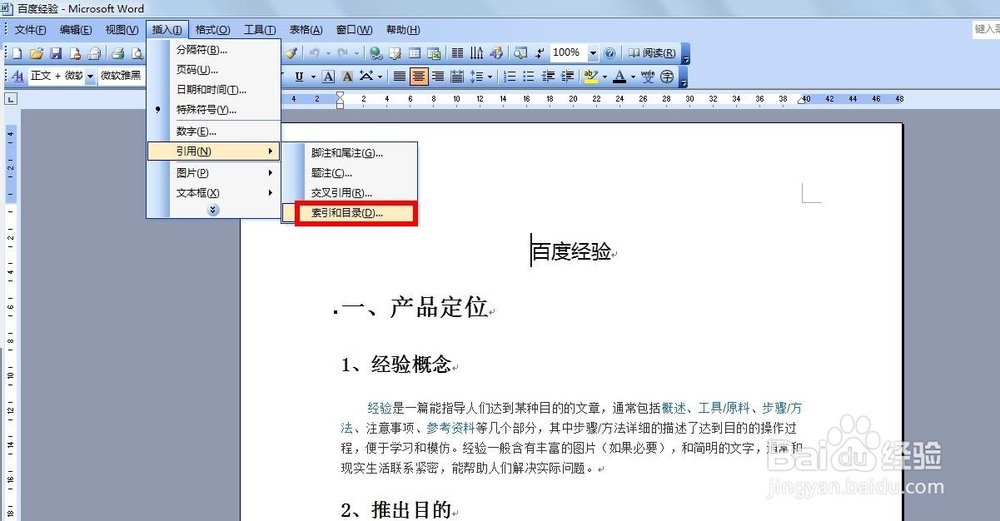Click the Columns icon
Viewport: 1000px width, 521px height.
(x=457, y=54)
